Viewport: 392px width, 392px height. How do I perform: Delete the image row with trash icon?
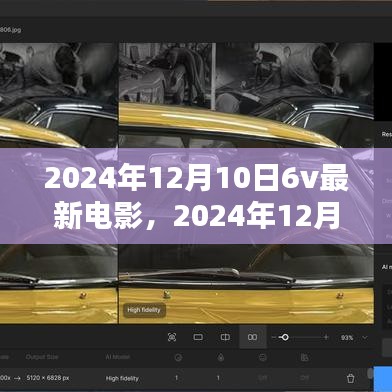350,378
